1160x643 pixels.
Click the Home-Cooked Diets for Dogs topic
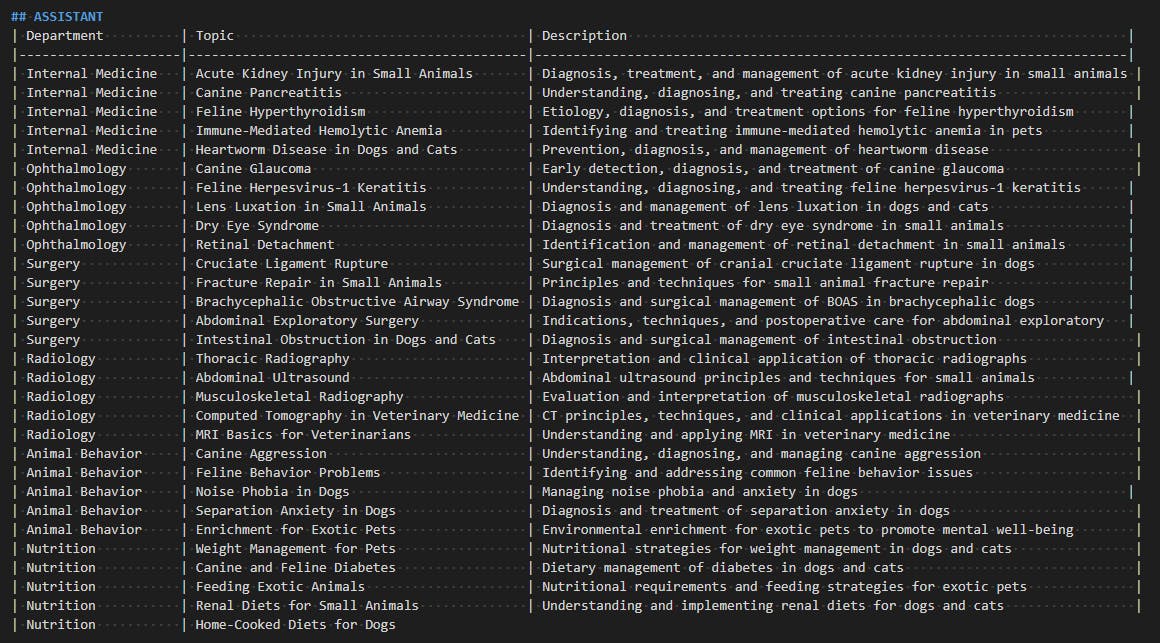(295, 625)
